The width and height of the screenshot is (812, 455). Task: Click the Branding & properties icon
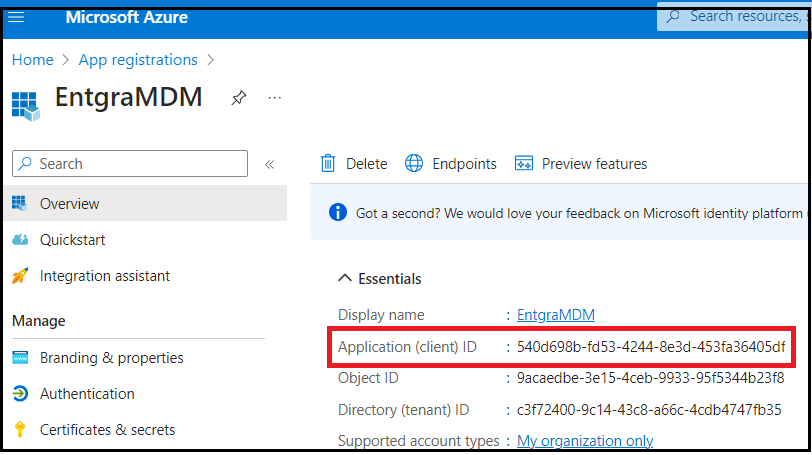click(x=20, y=358)
